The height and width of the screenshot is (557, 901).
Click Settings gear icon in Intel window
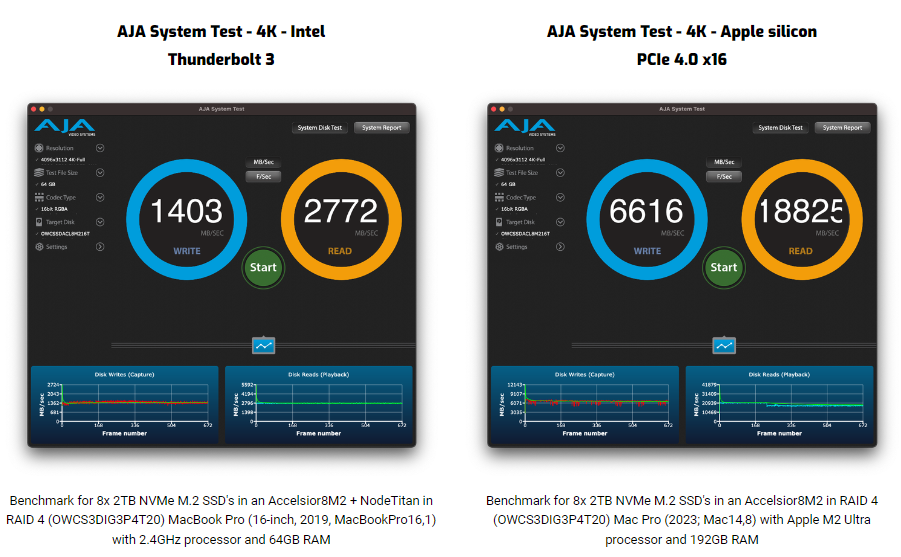[39, 247]
